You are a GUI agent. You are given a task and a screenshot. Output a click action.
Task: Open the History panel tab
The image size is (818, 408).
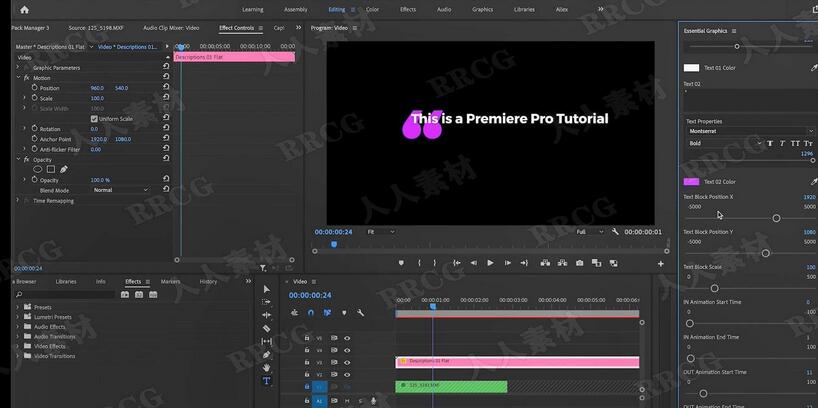coord(208,282)
